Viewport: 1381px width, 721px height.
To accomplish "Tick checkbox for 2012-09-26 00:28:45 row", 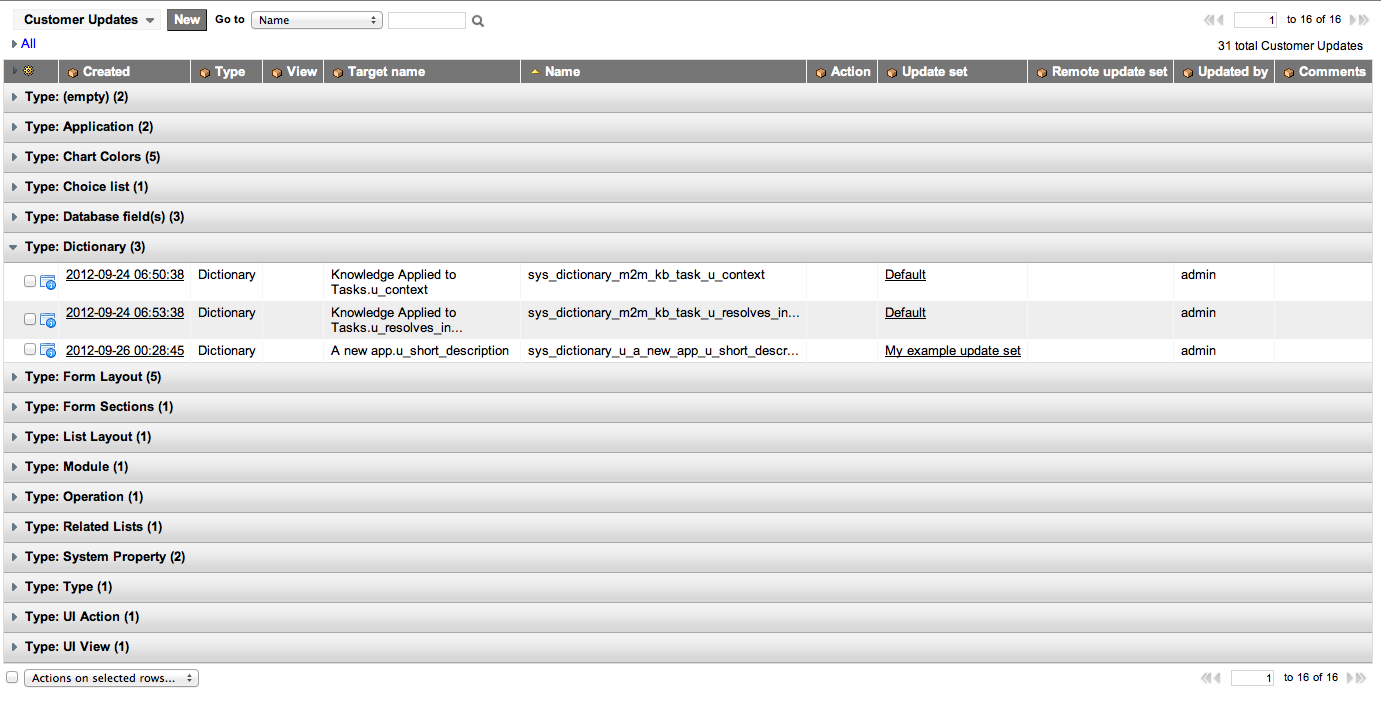I will click(x=30, y=349).
